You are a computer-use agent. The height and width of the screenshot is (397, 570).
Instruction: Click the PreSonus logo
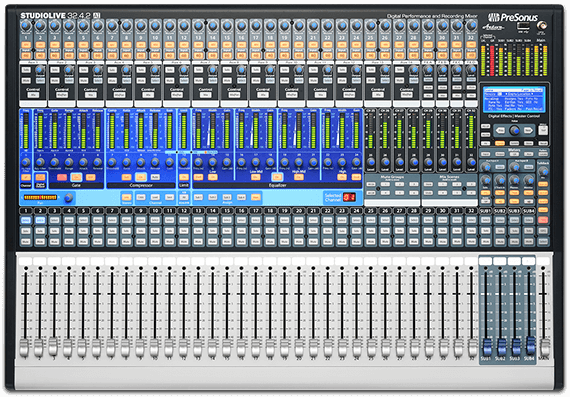click(x=513, y=17)
